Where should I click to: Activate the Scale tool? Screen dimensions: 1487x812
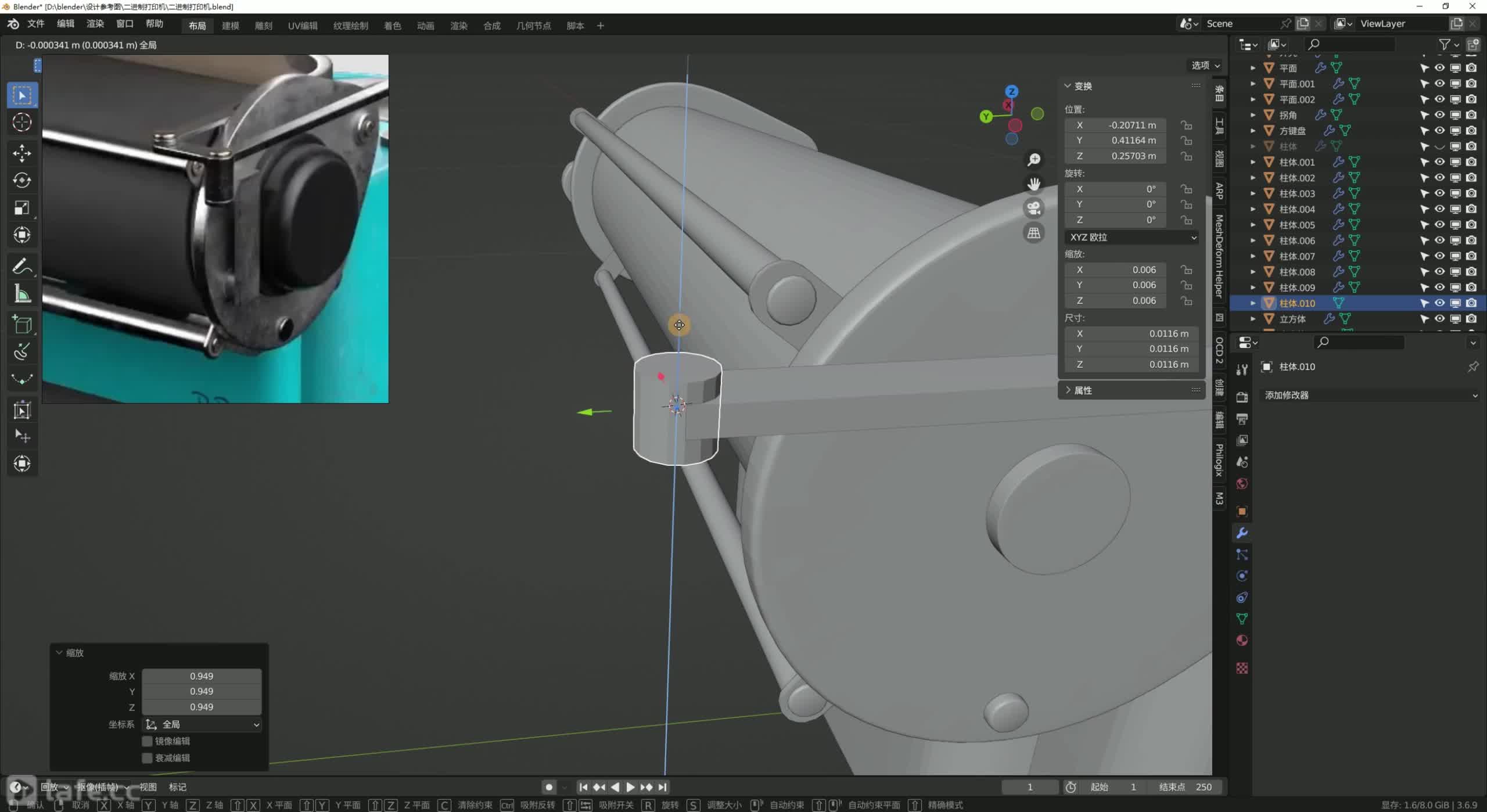coord(22,208)
